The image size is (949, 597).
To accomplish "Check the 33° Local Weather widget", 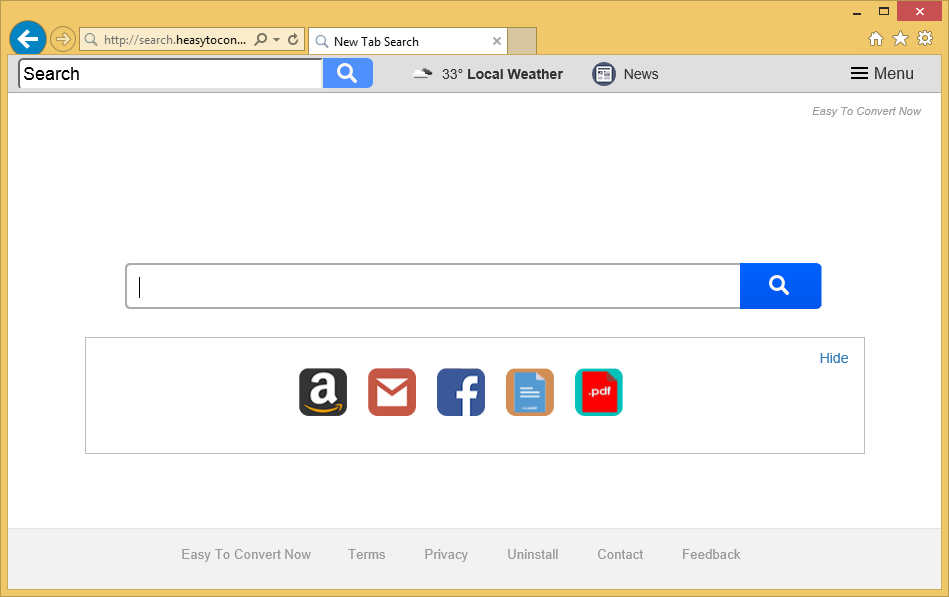I will point(488,74).
